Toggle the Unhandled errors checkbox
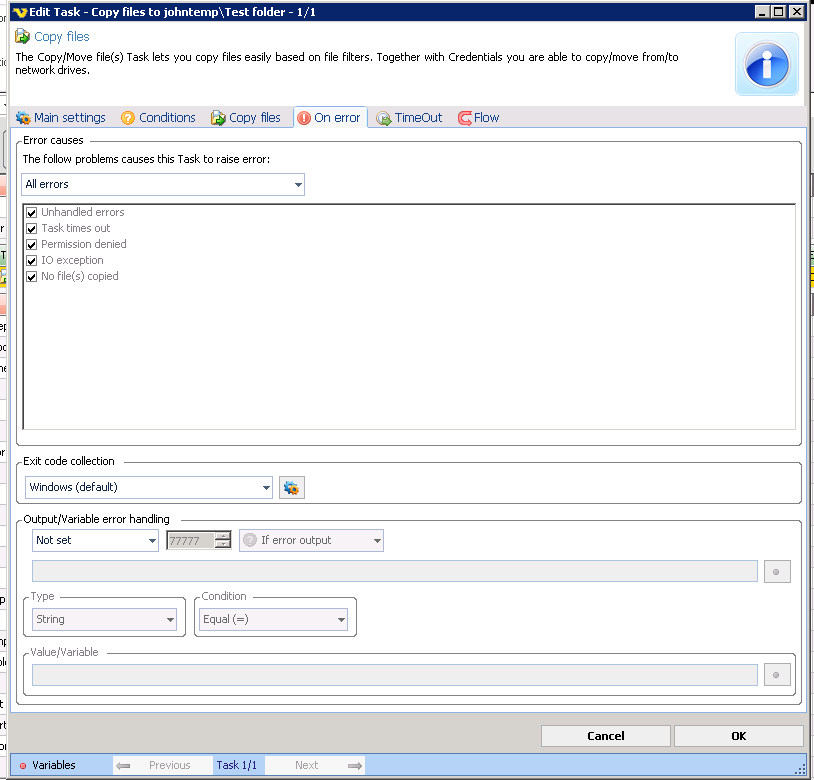The height and width of the screenshot is (780, 814). 32,213
